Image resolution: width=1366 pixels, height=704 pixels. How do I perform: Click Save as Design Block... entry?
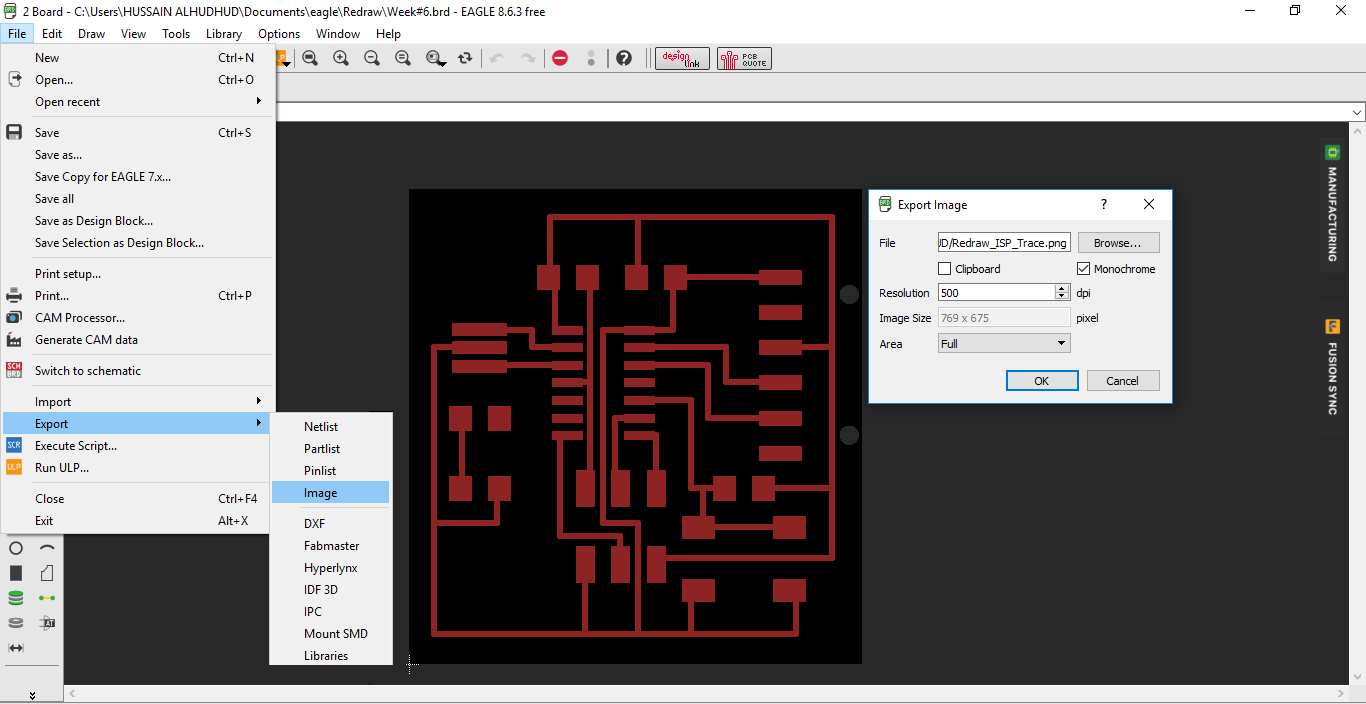[138, 221]
